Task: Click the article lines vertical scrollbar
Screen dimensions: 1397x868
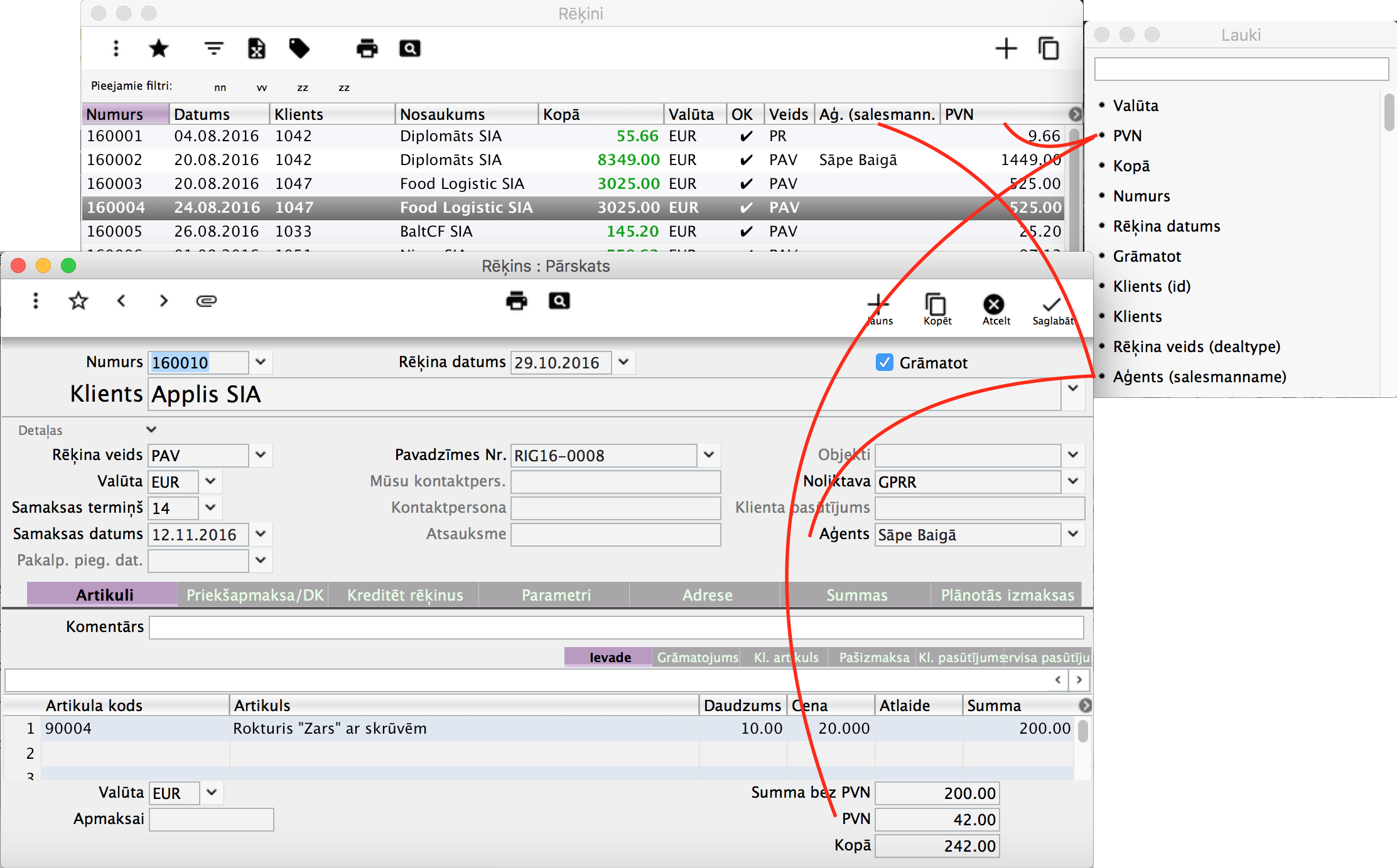Action: pyautogui.click(x=1082, y=732)
